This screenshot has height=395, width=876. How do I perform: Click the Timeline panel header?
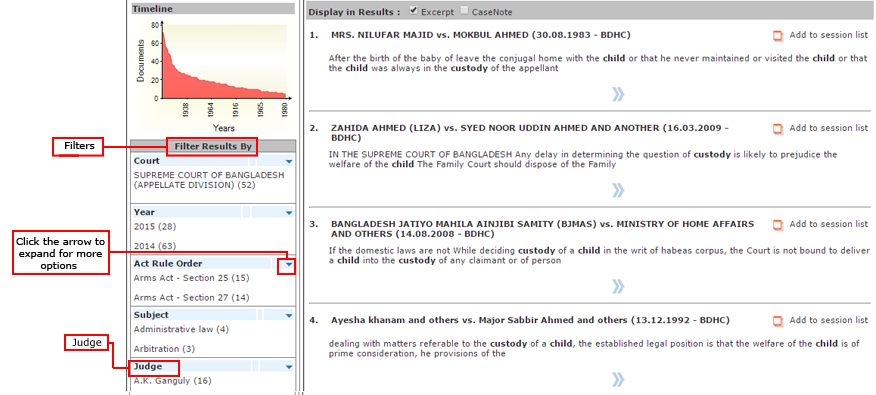(212, 9)
